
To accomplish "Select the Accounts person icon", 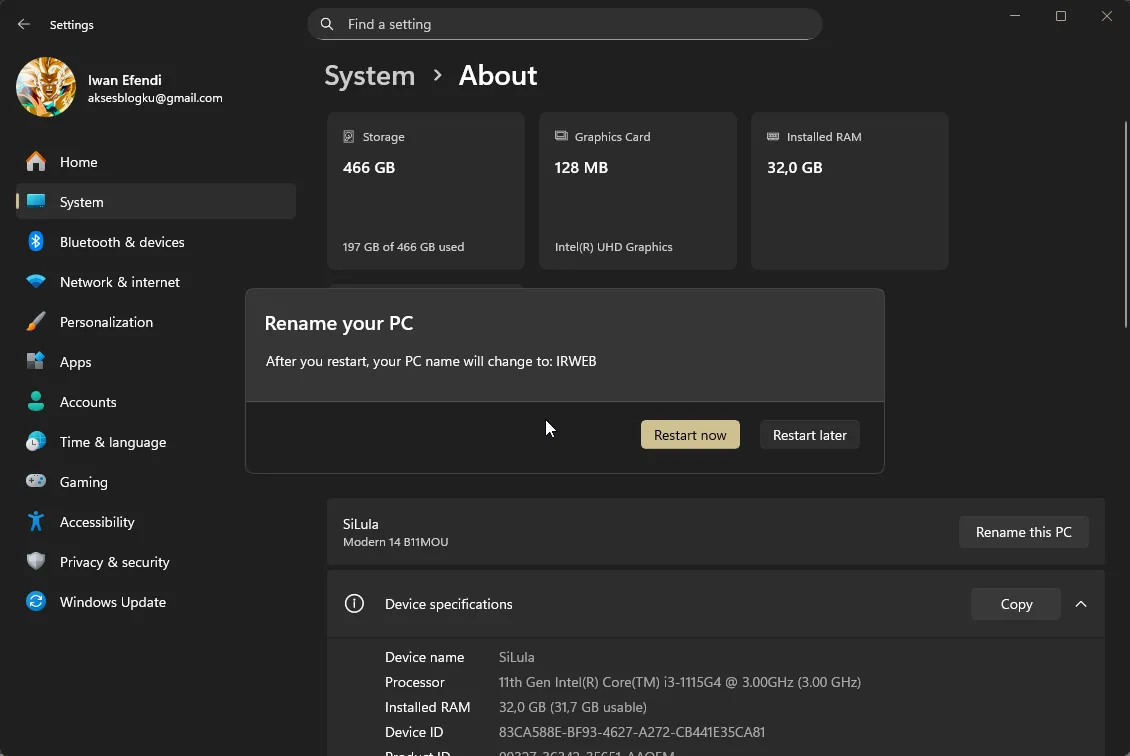I will click(34, 401).
